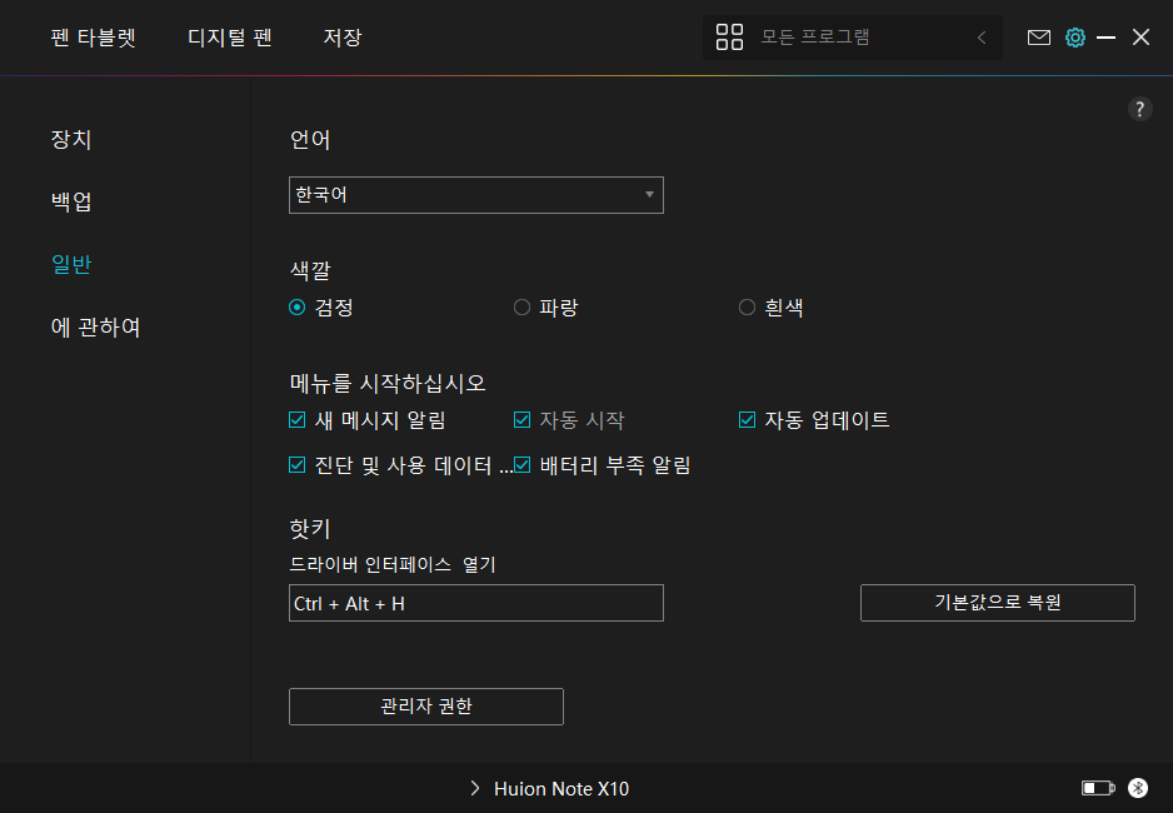Image resolution: width=1173 pixels, height=813 pixels.
Task: Close the driver window
Action: click(1141, 38)
